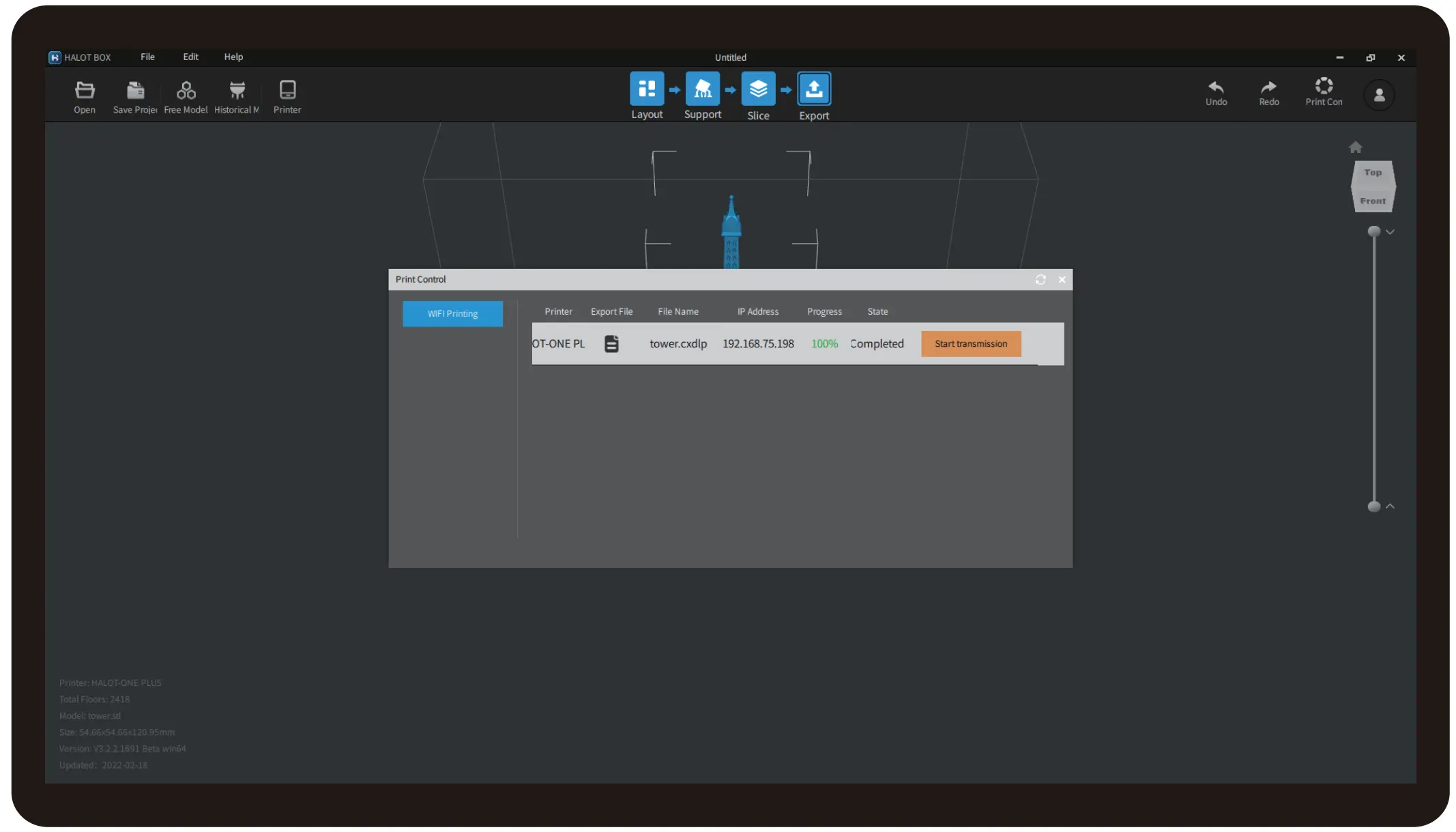
Task: Switch to the Support step
Action: [x=702, y=89]
